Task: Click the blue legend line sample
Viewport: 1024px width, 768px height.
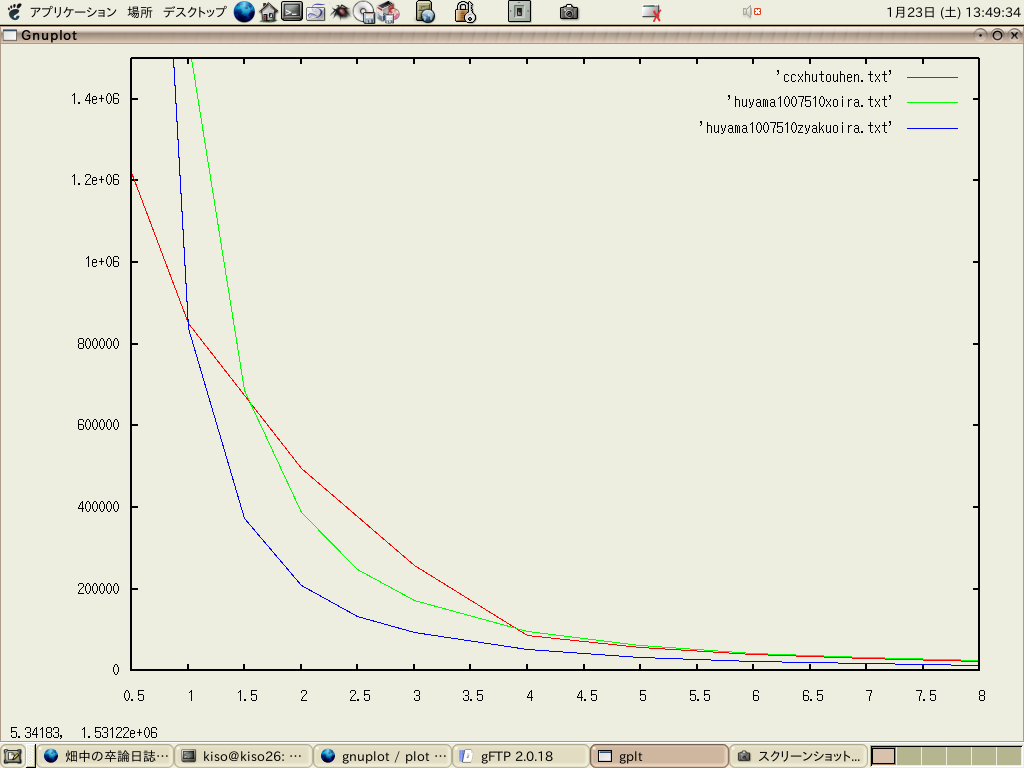Action: click(932, 129)
